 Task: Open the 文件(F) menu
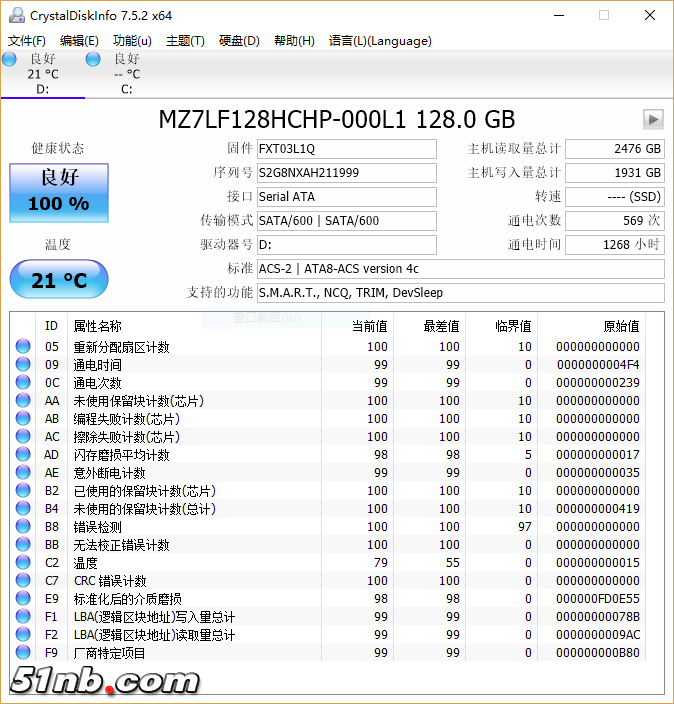click(27, 41)
